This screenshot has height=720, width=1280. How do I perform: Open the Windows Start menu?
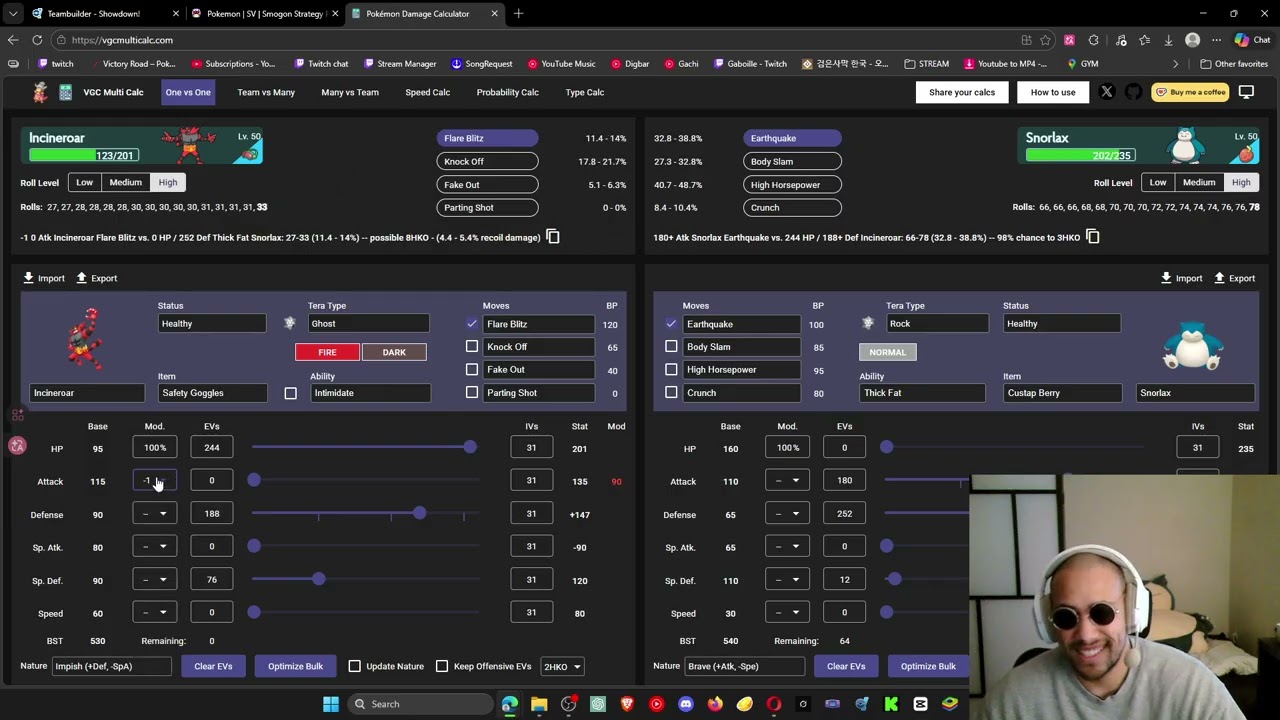pyautogui.click(x=330, y=704)
